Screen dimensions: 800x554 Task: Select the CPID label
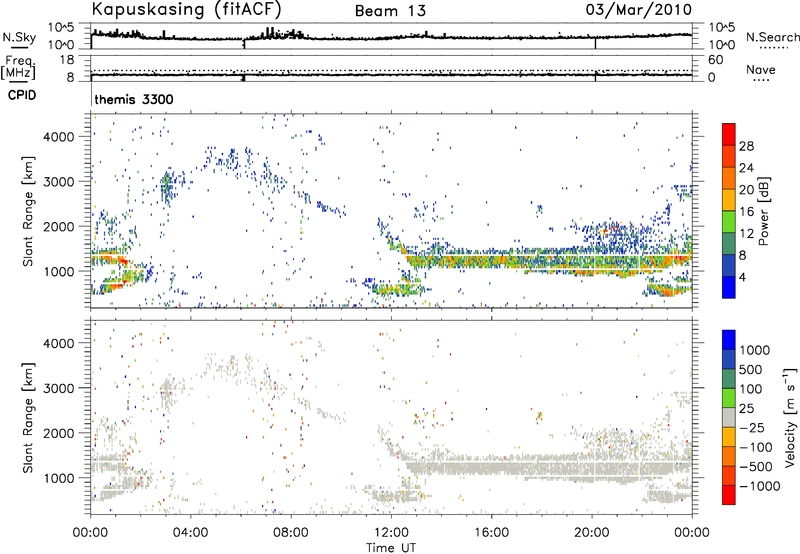22,95
